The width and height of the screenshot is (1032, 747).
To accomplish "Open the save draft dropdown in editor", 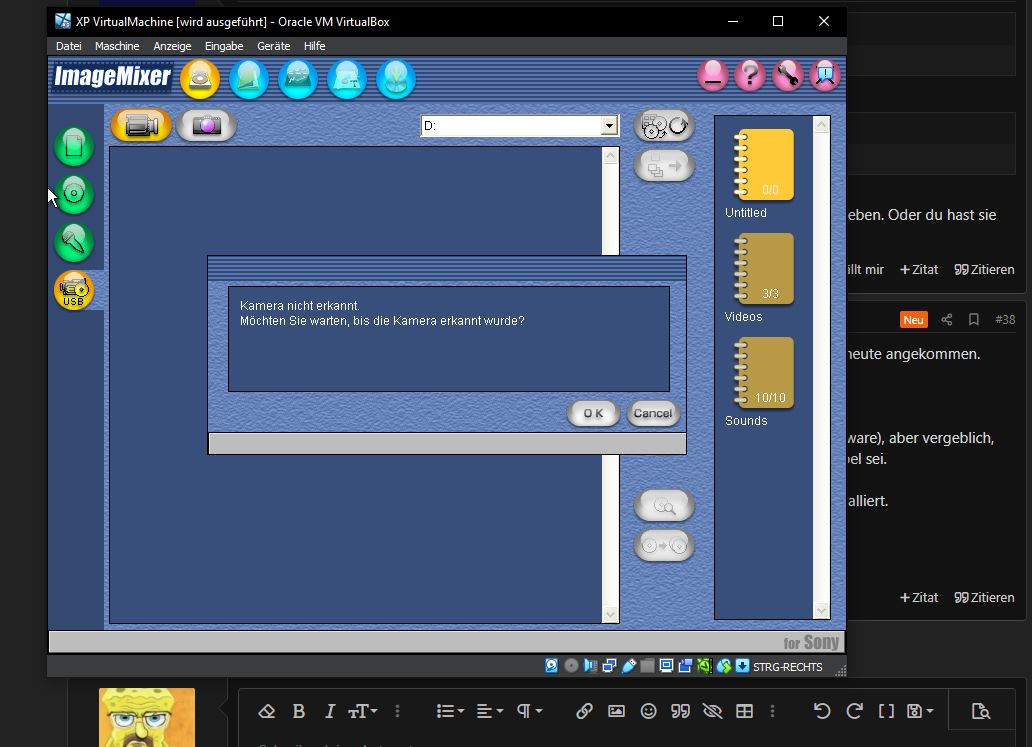I will coord(920,711).
